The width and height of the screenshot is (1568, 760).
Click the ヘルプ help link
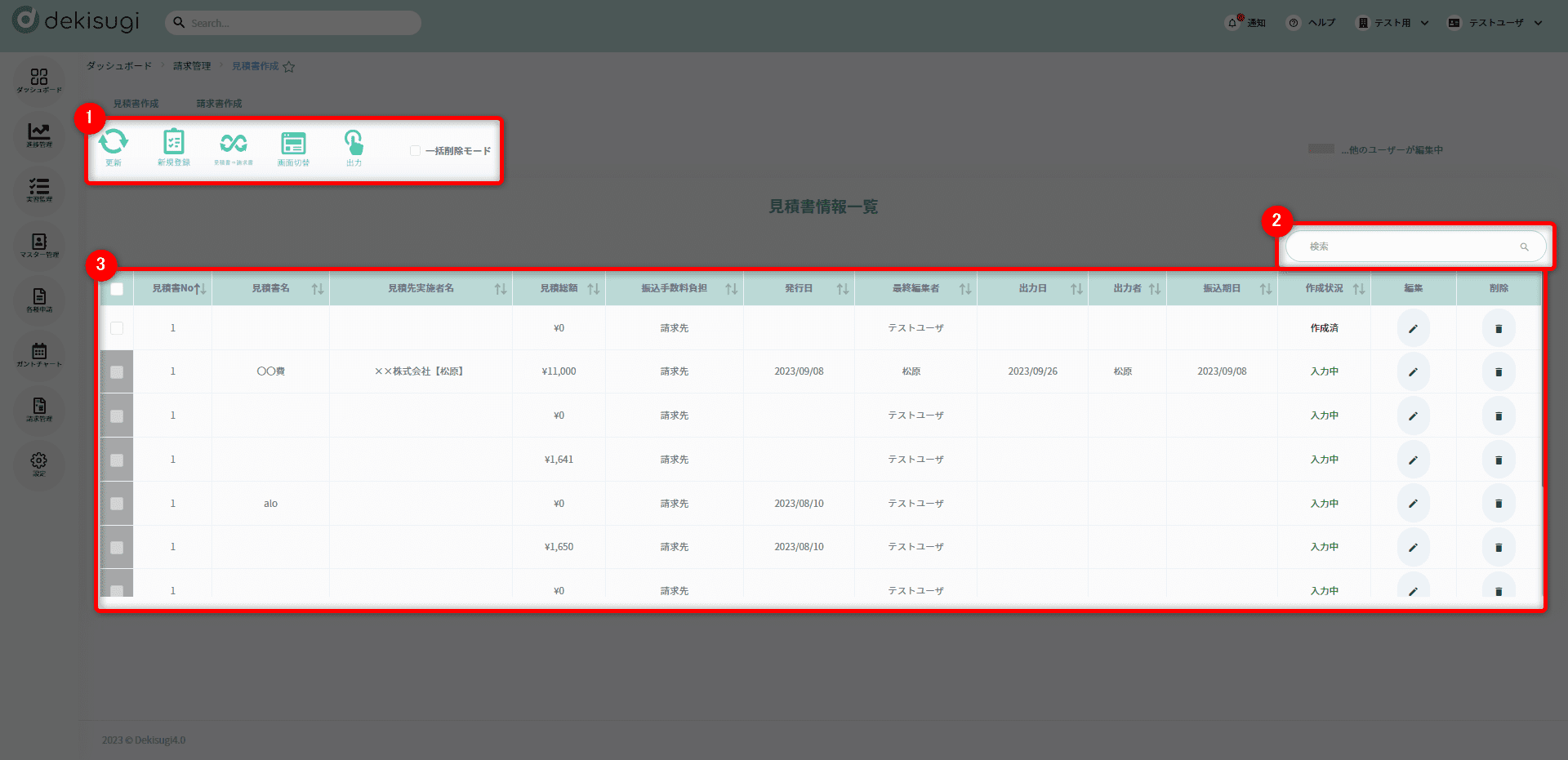(1312, 23)
